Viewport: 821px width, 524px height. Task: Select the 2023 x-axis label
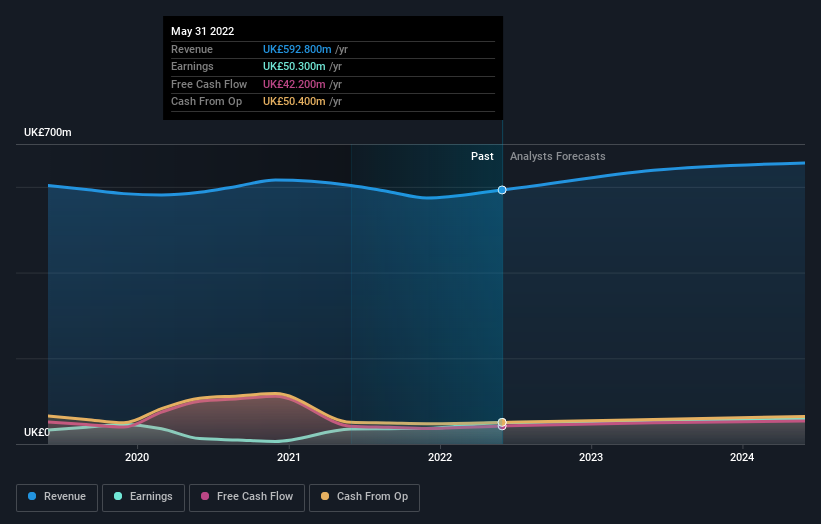[x=591, y=457]
